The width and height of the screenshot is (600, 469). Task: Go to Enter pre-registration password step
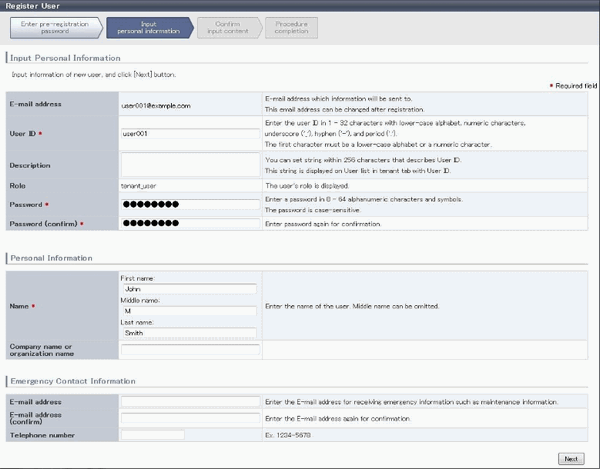click(x=51, y=29)
